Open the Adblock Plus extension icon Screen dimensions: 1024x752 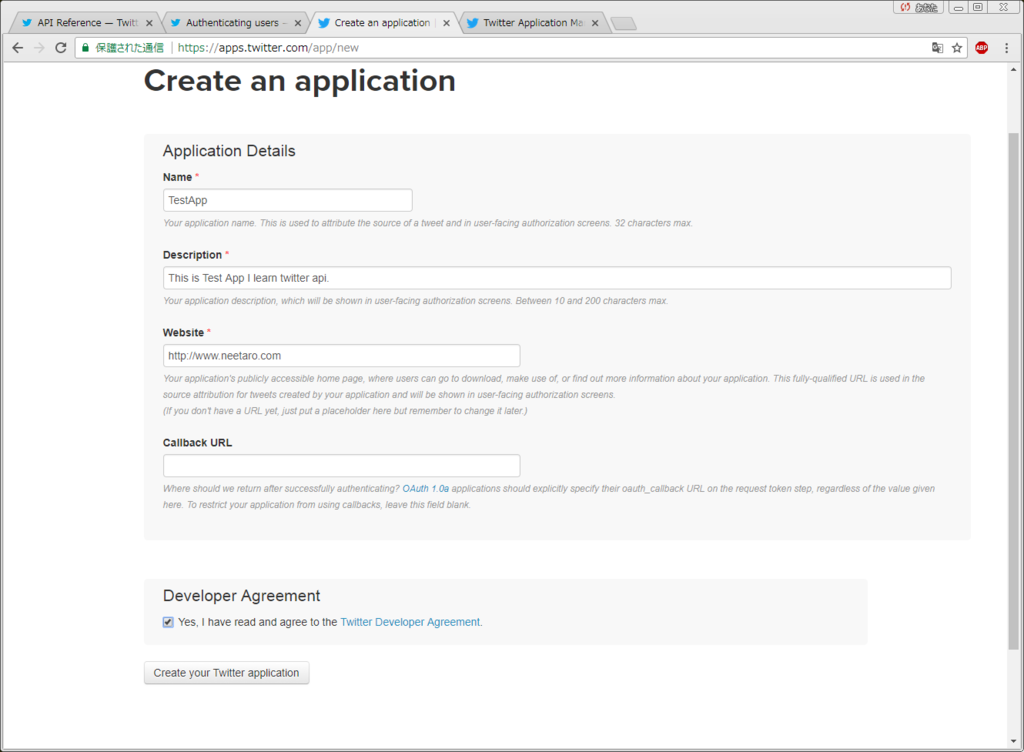pyautogui.click(x=982, y=48)
